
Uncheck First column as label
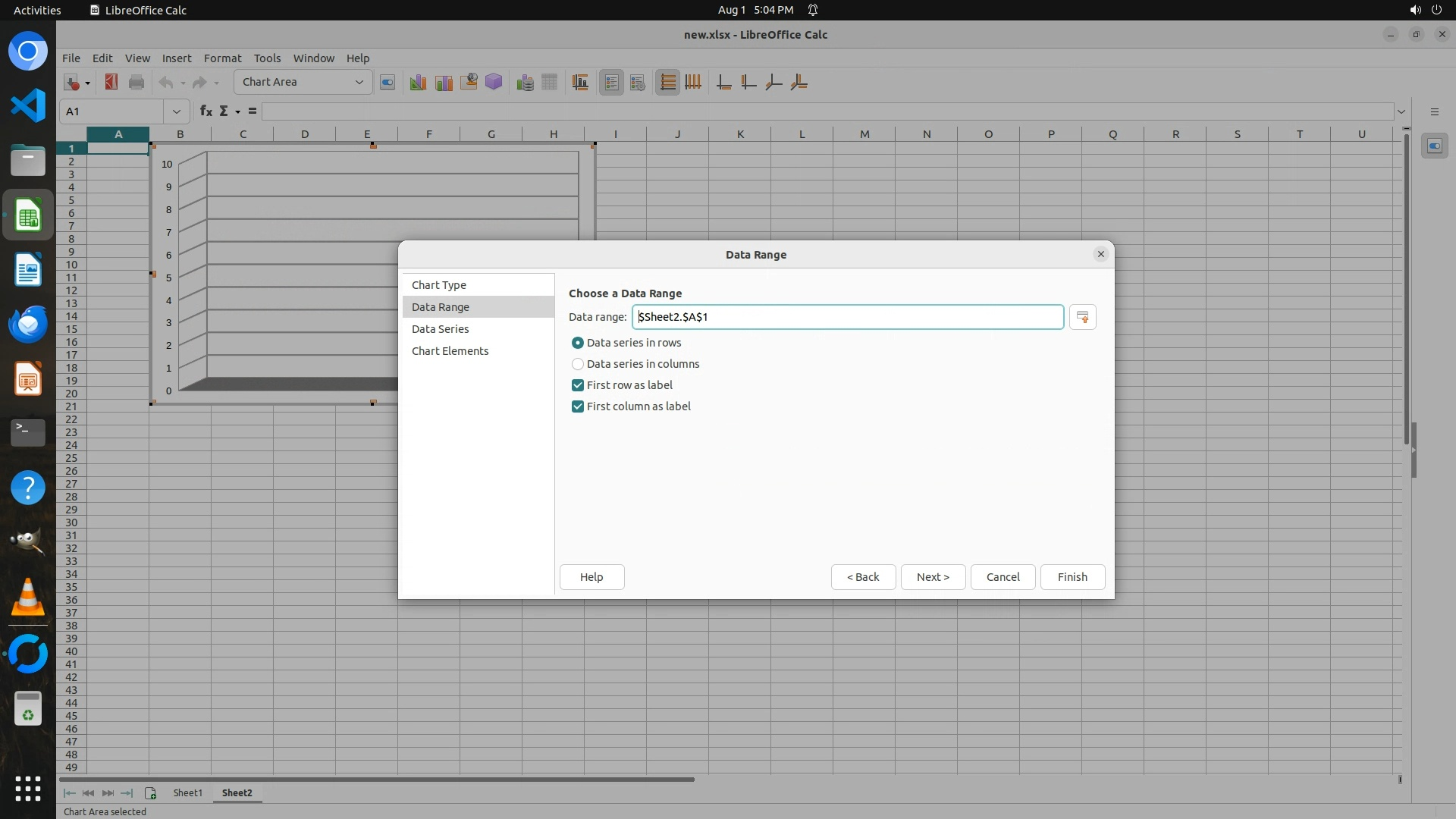[578, 406]
